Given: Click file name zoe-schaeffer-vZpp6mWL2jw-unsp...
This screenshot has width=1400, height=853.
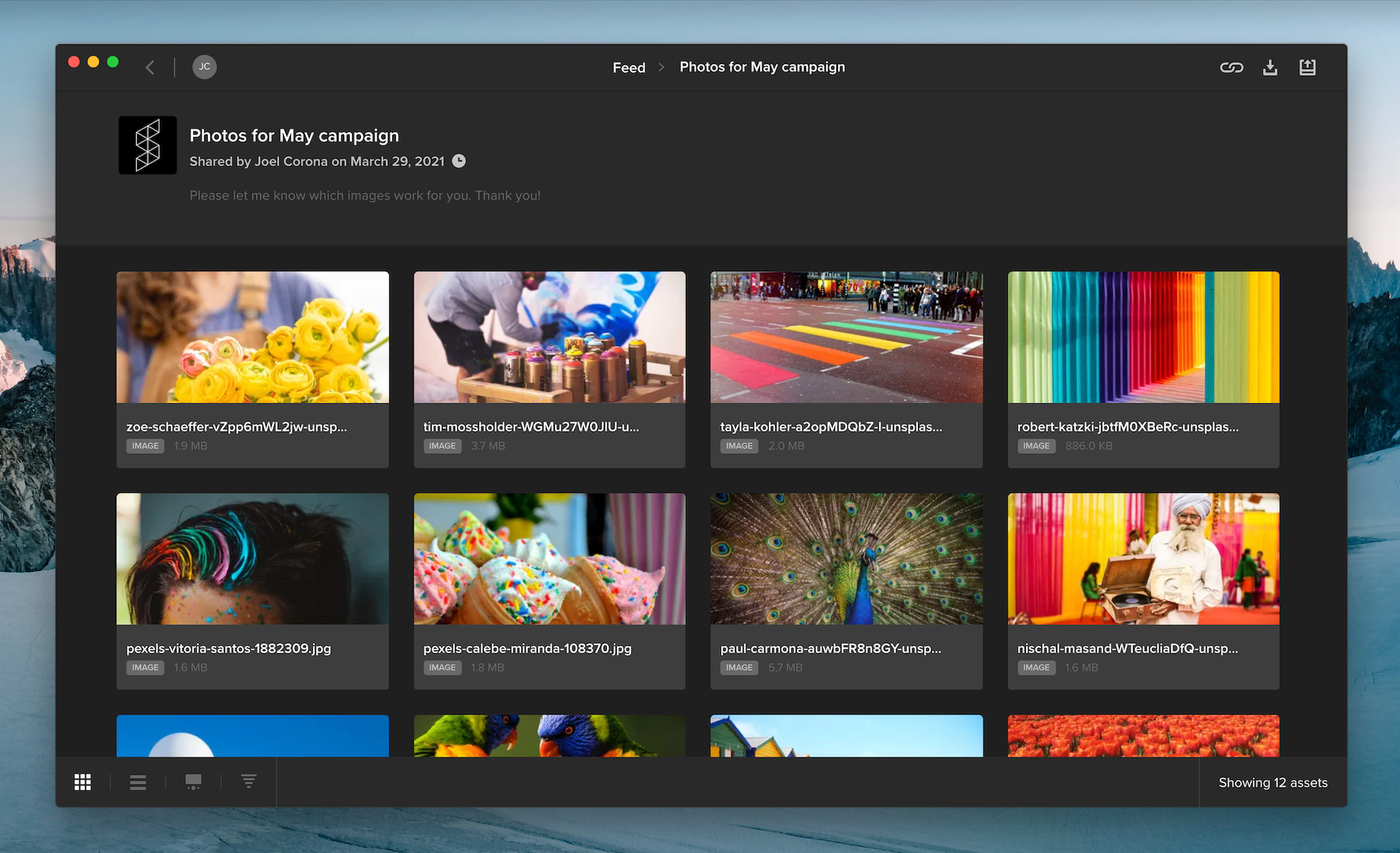Looking at the screenshot, I should click(x=237, y=426).
